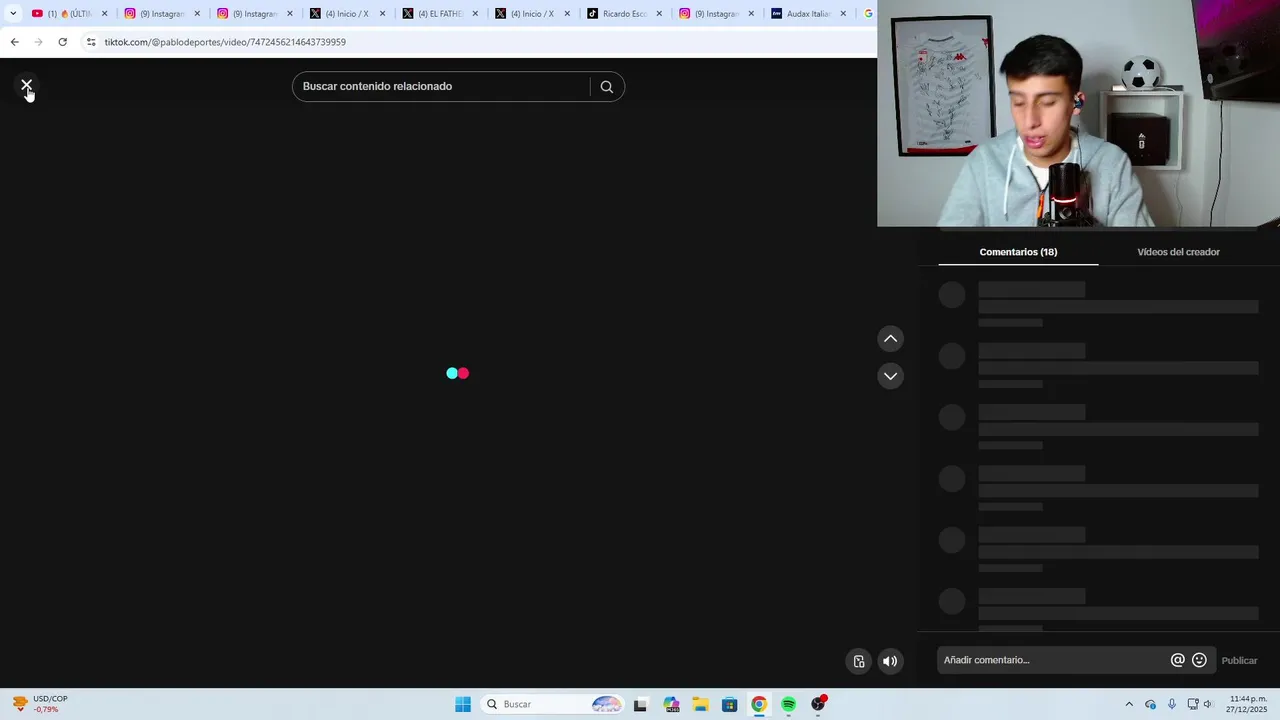Close the '(4) EL FATHER' tab
The image size is (1280, 720).
[x=475, y=14]
